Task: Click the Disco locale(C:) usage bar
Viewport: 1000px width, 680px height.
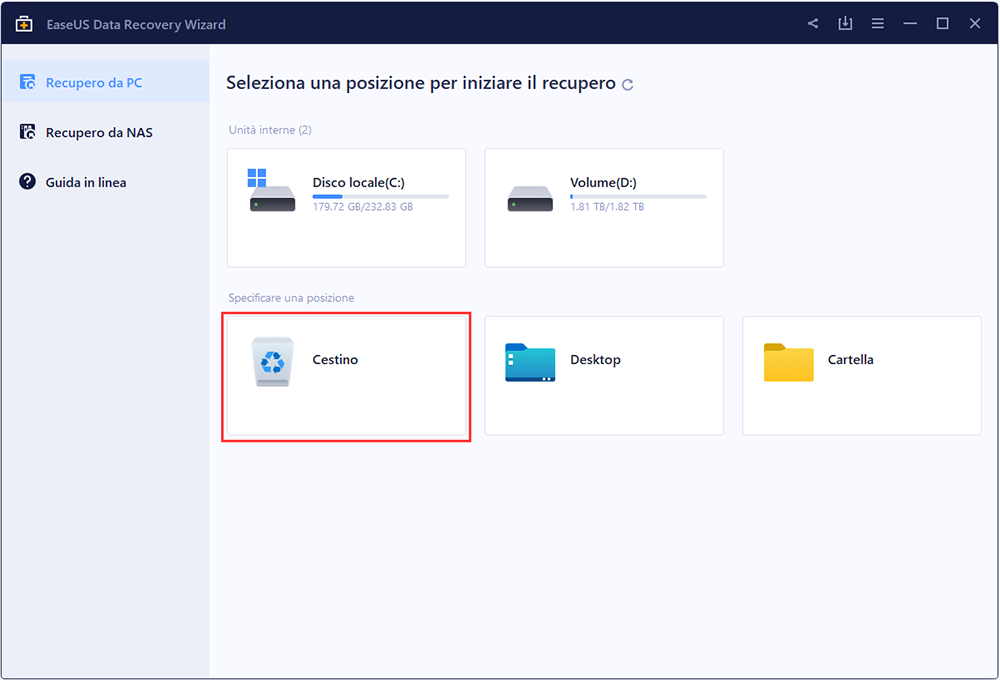Action: coord(381,196)
